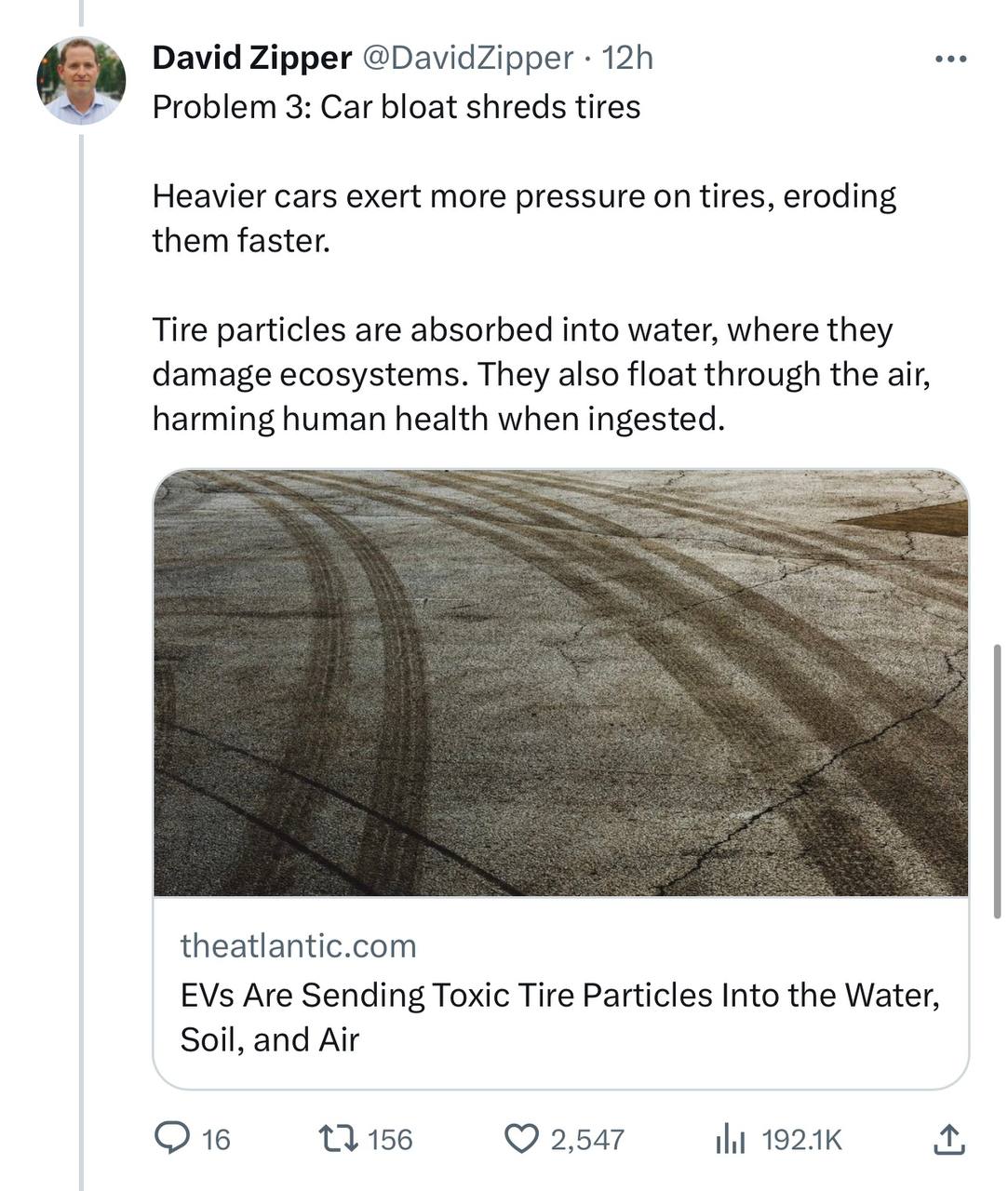The width and height of the screenshot is (1008, 1191).
Task: Open the three-dot more options menu
Action: [950, 60]
